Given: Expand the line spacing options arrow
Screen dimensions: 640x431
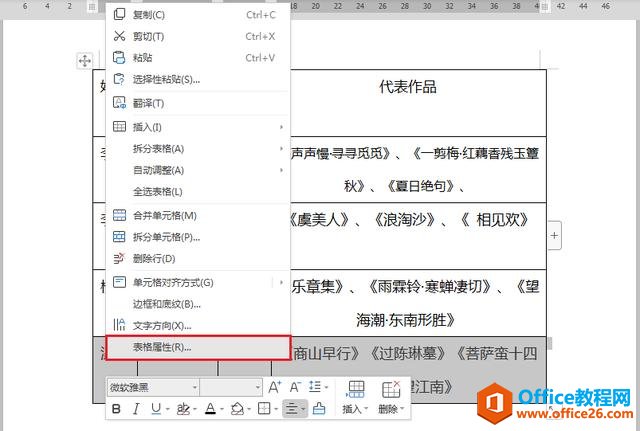Looking at the screenshot, I should (327, 387).
